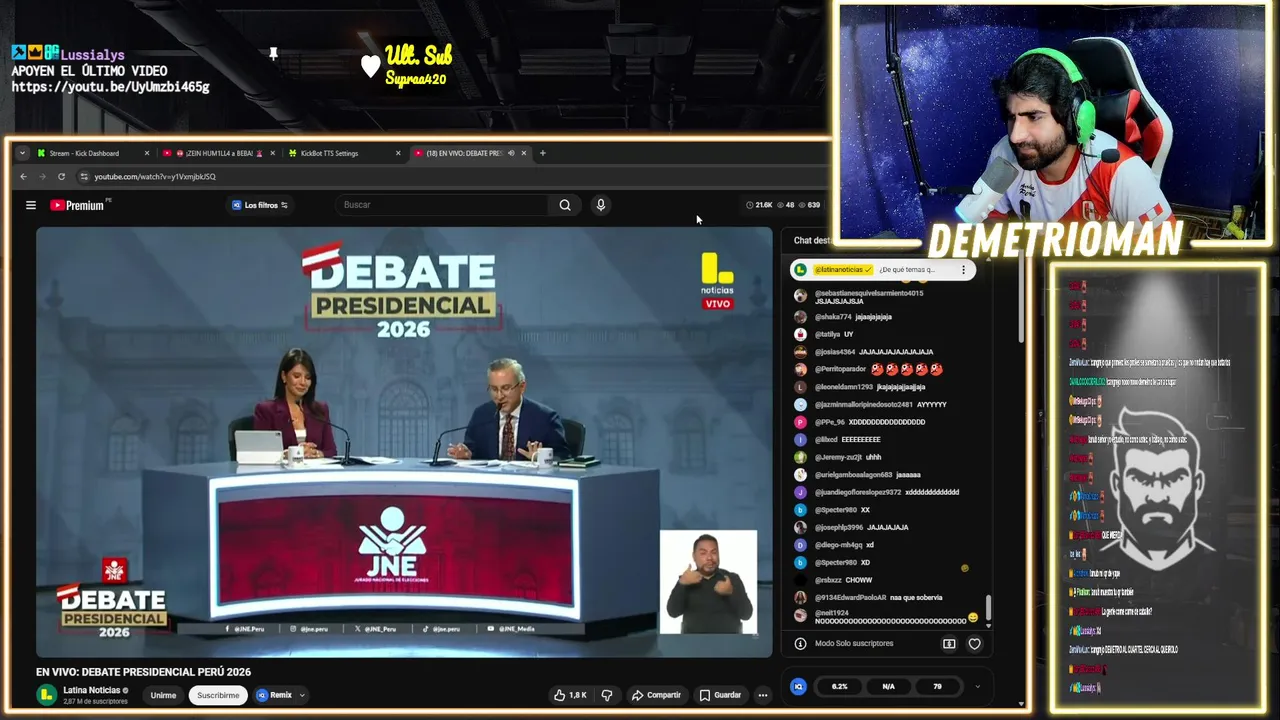Open Los filtros options
Screen dimensions: 1280x720
pos(260,205)
